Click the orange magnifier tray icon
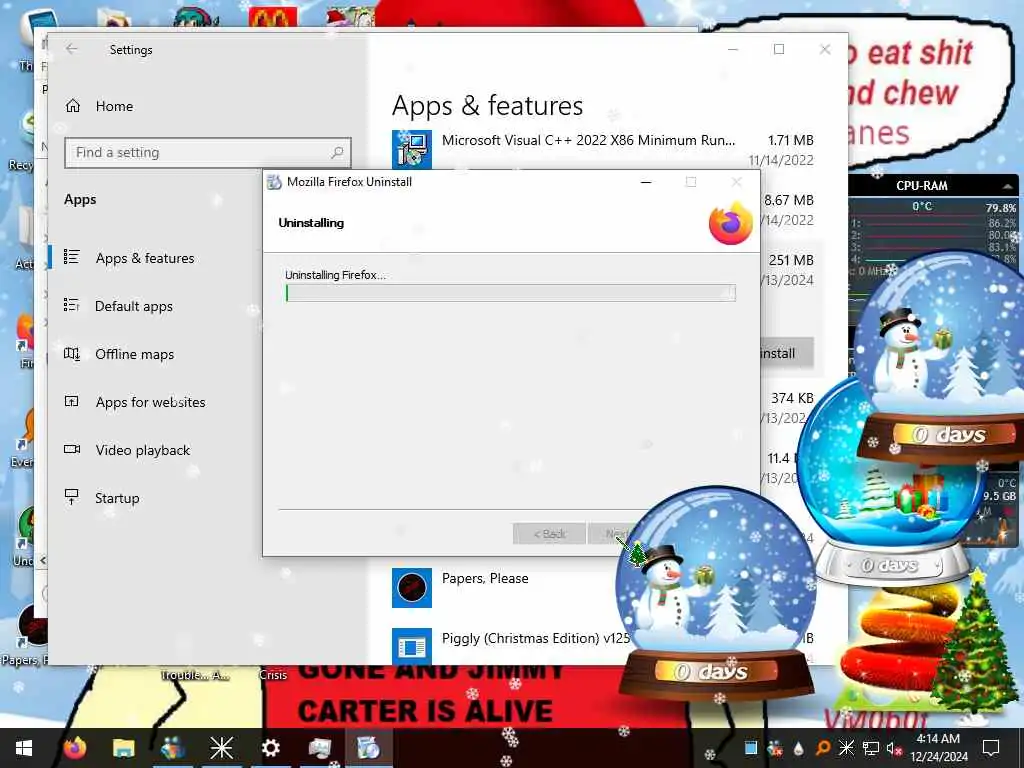Screen dimensions: 1024x768 (822, 748)
